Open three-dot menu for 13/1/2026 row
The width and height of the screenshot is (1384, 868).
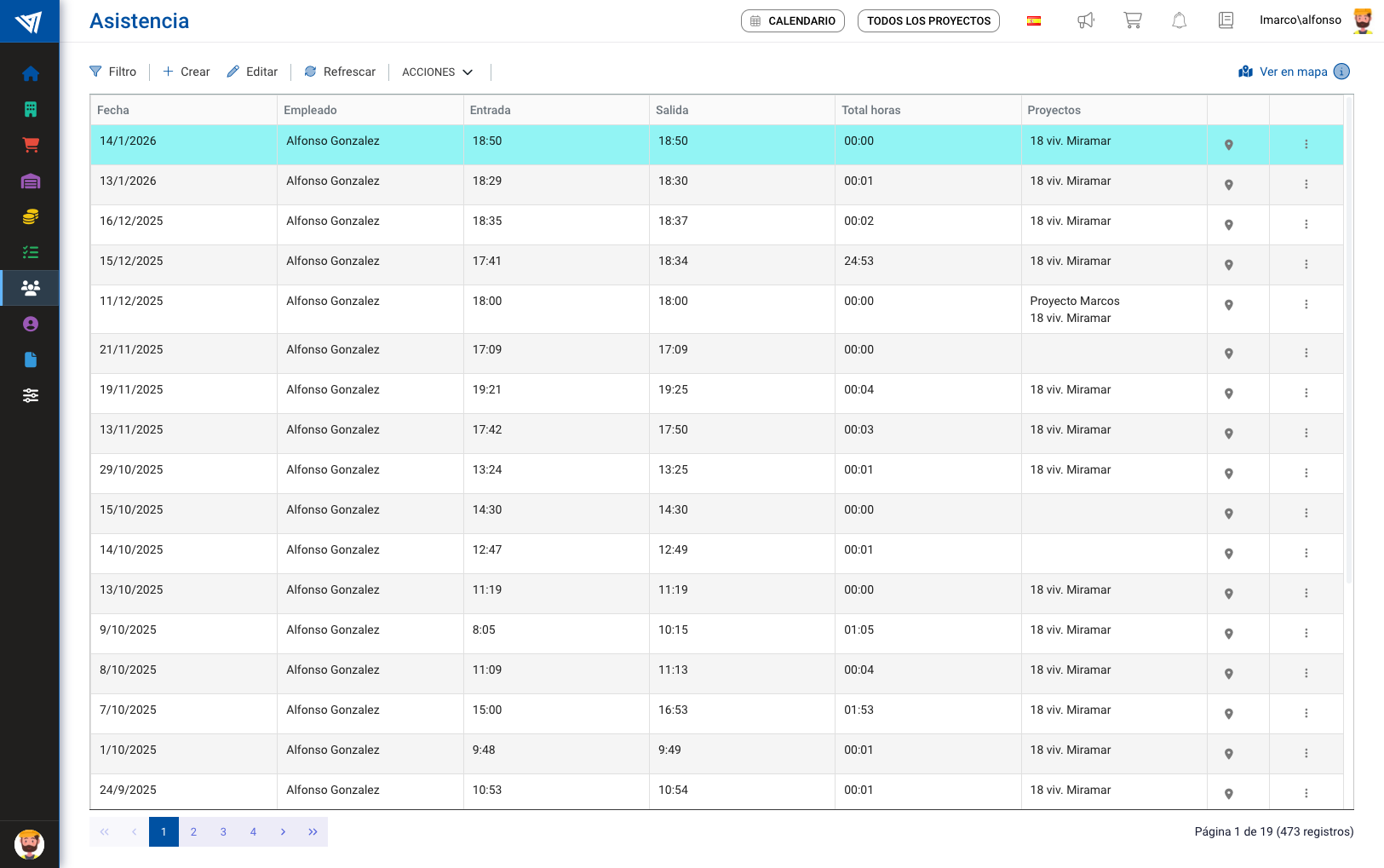pyautogui.click(x=1306, y=185)
